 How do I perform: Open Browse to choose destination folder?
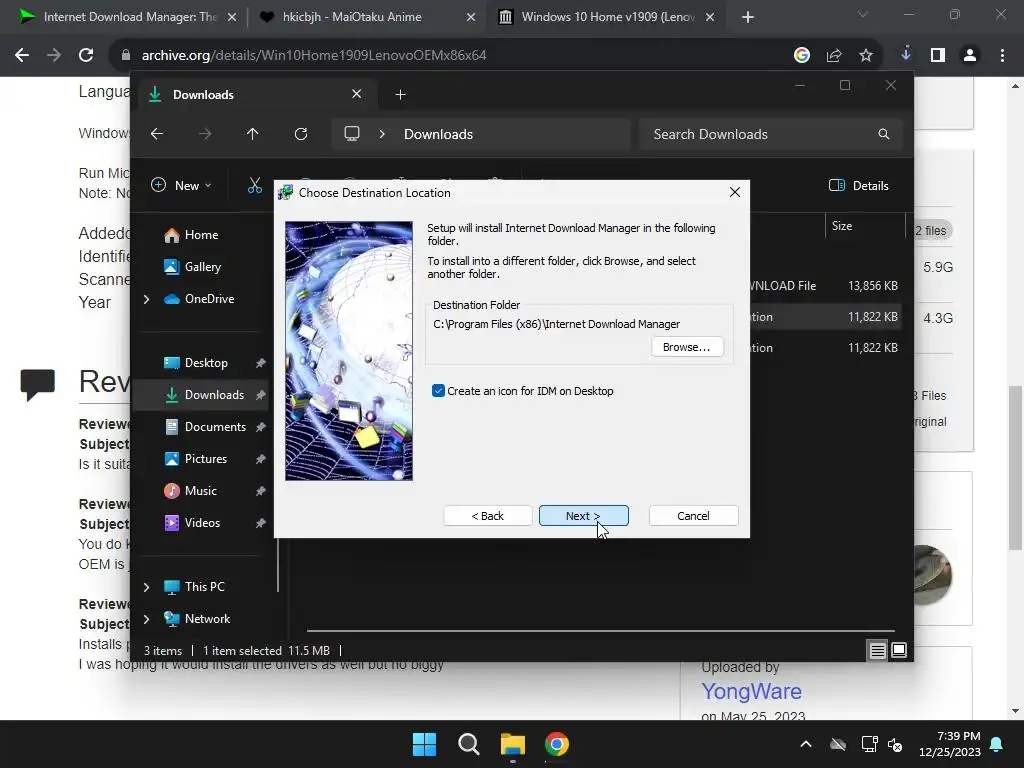pyautogui.click(x=686, y=347)
